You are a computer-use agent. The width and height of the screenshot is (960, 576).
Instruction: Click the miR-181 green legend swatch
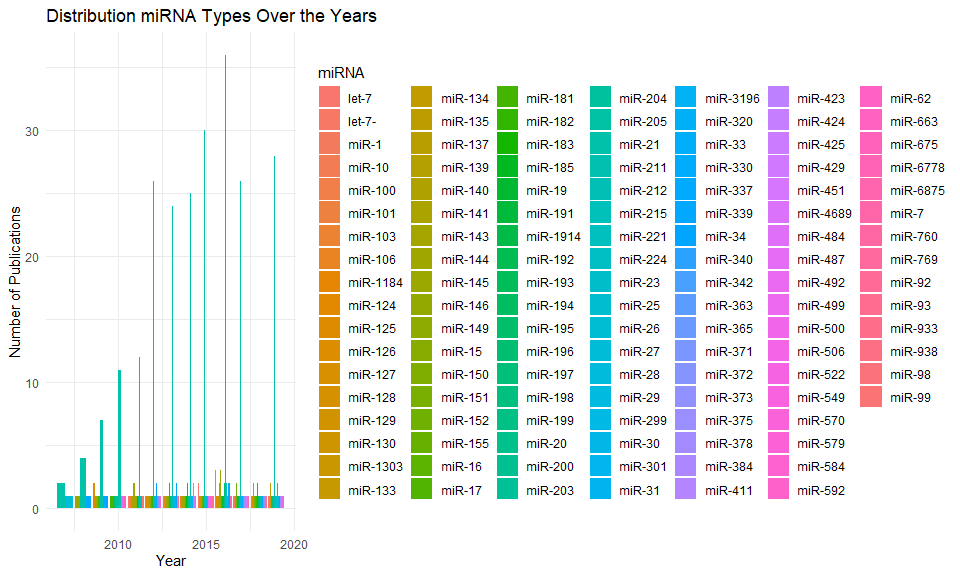point(507,98)
